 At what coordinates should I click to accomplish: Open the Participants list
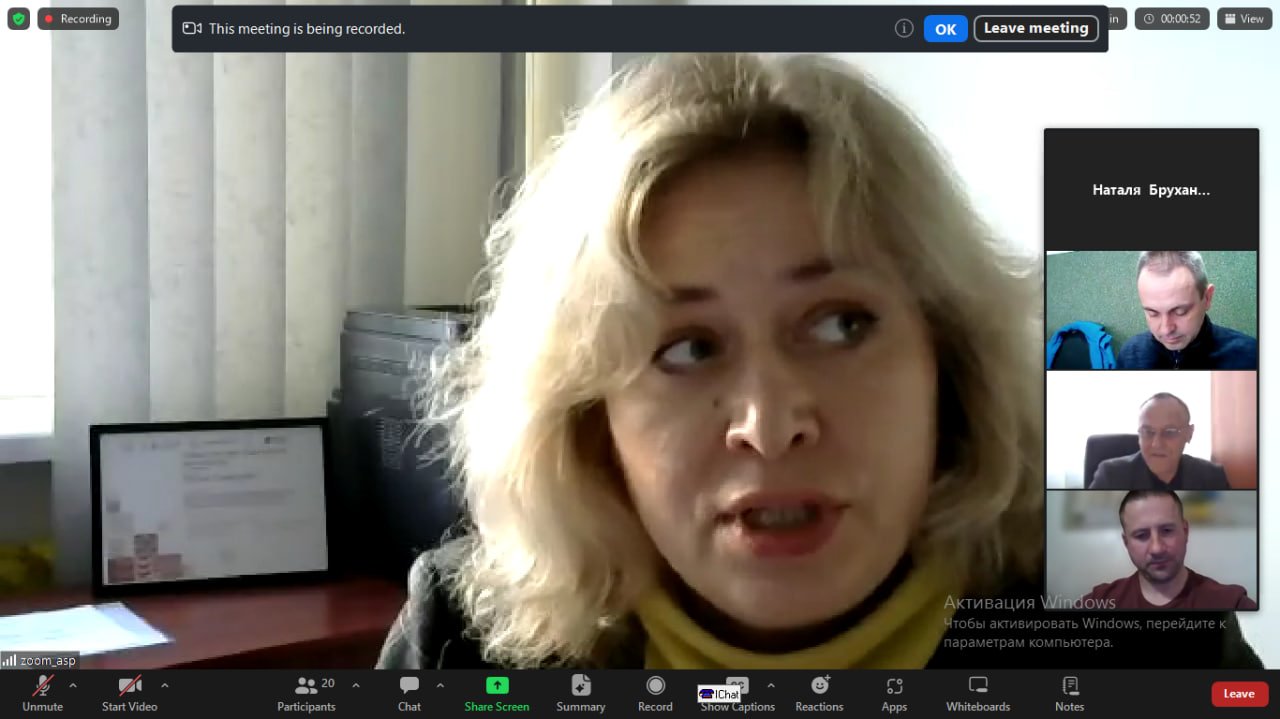(x=306, y=693)
